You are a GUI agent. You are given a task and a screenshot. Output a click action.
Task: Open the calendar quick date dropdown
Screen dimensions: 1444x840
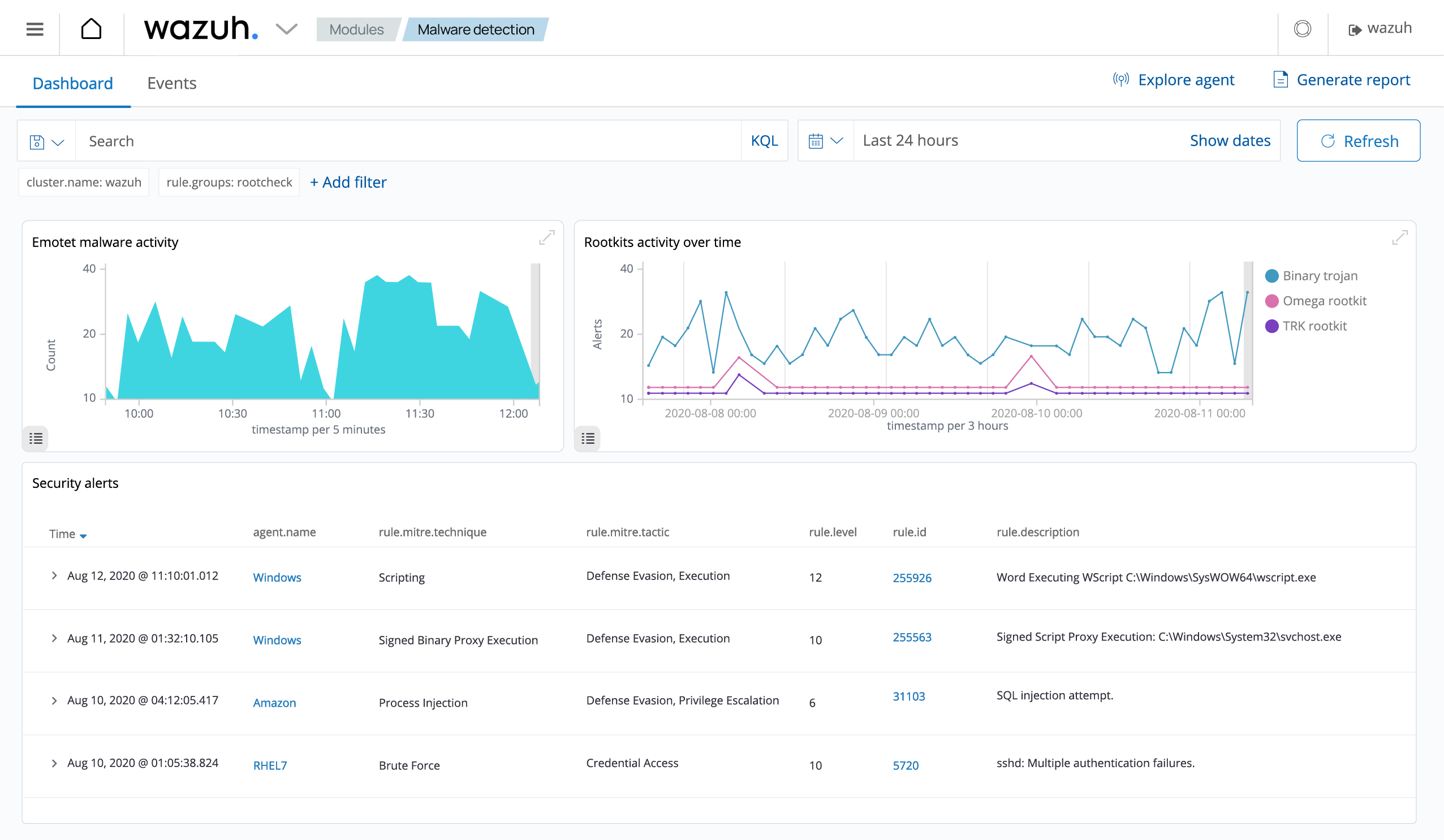tap(825, 141)
